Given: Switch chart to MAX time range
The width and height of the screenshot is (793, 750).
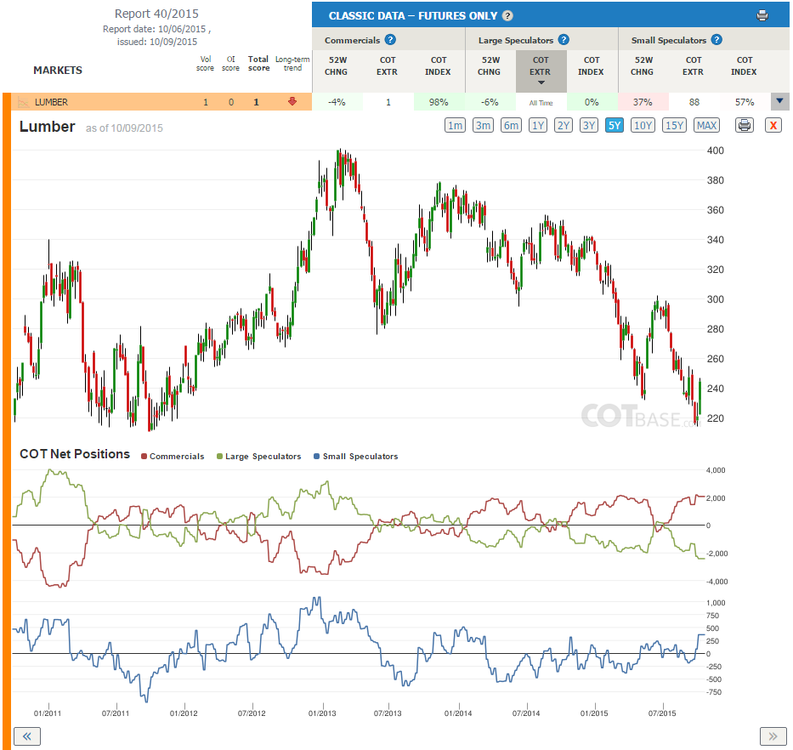Looking at the screenshot, I should point(707,125).
